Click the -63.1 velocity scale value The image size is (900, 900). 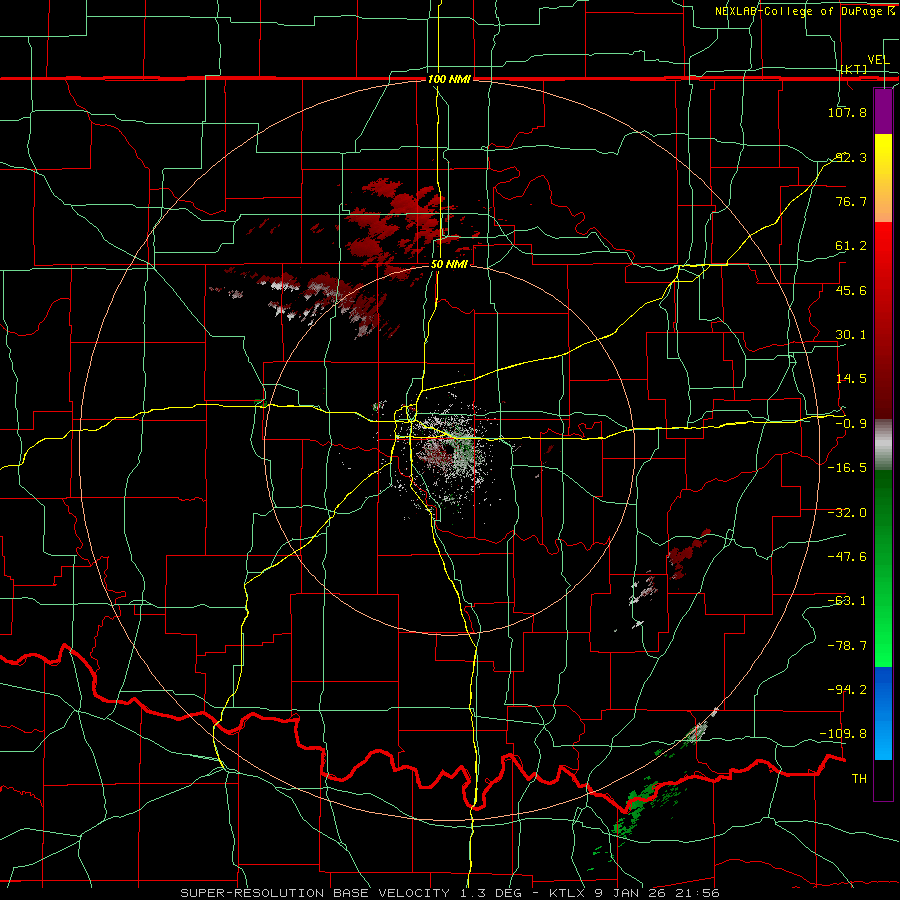847,601
